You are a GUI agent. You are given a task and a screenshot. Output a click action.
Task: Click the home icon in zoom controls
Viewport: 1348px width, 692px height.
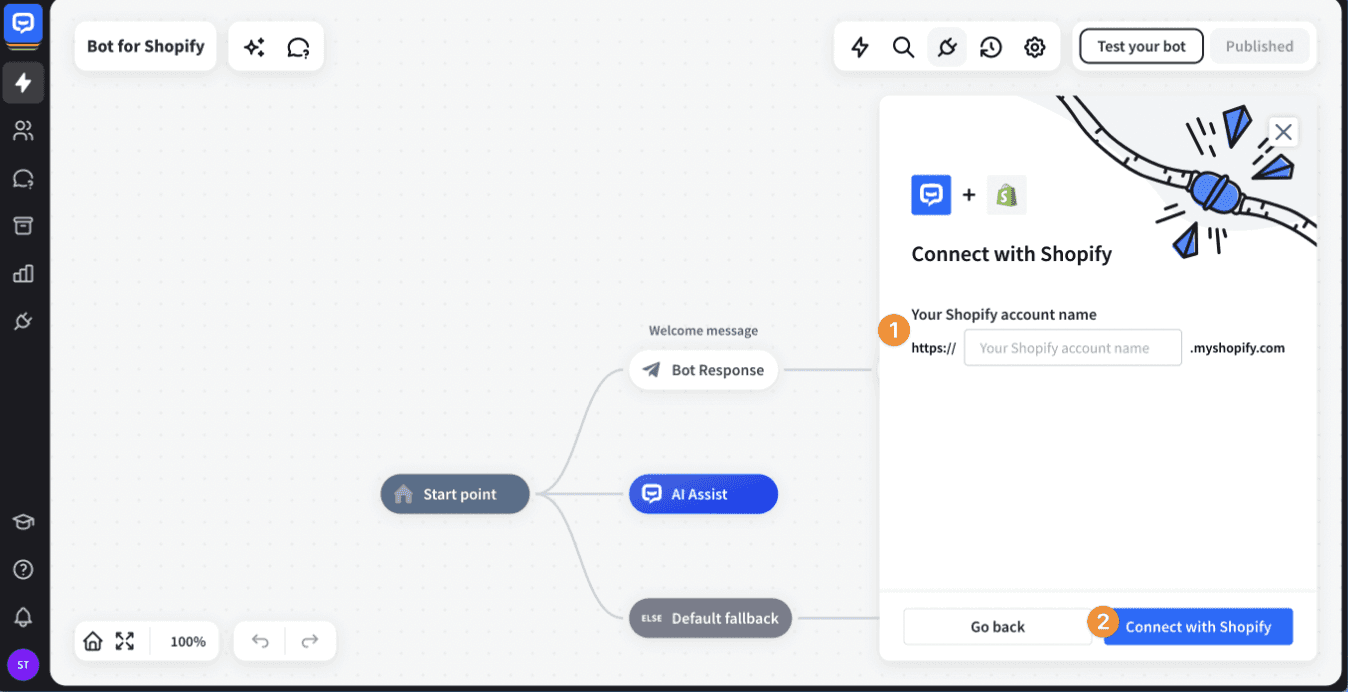pyautogui.click(x=93, y=641)
